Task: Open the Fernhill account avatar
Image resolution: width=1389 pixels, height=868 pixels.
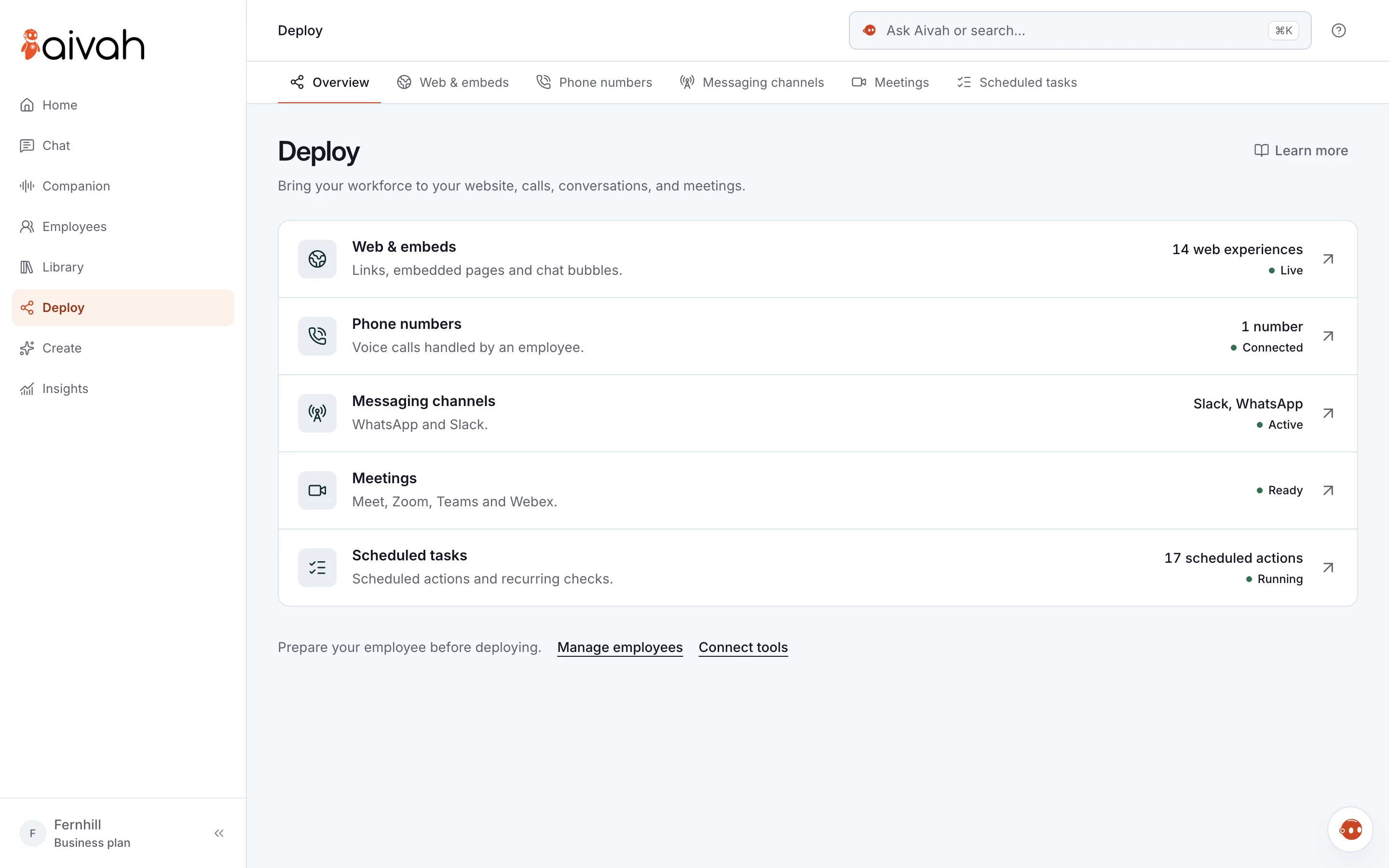Action: pyautogui.click(x=33, y=833)
